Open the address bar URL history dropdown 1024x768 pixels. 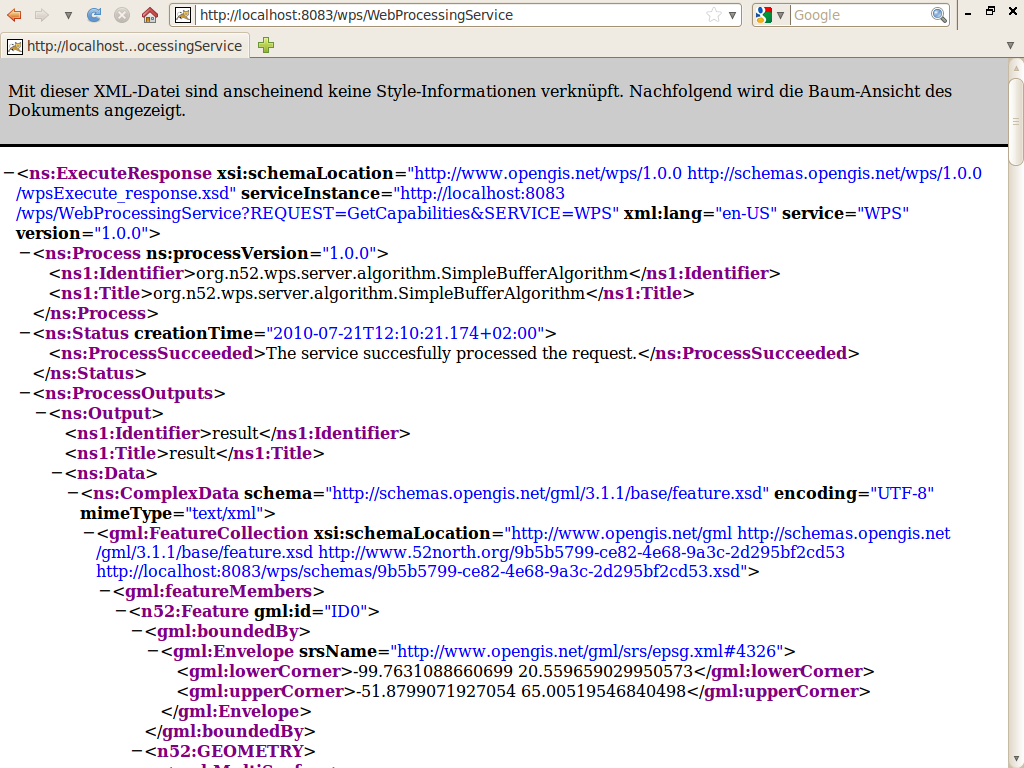tap(733, 15)
